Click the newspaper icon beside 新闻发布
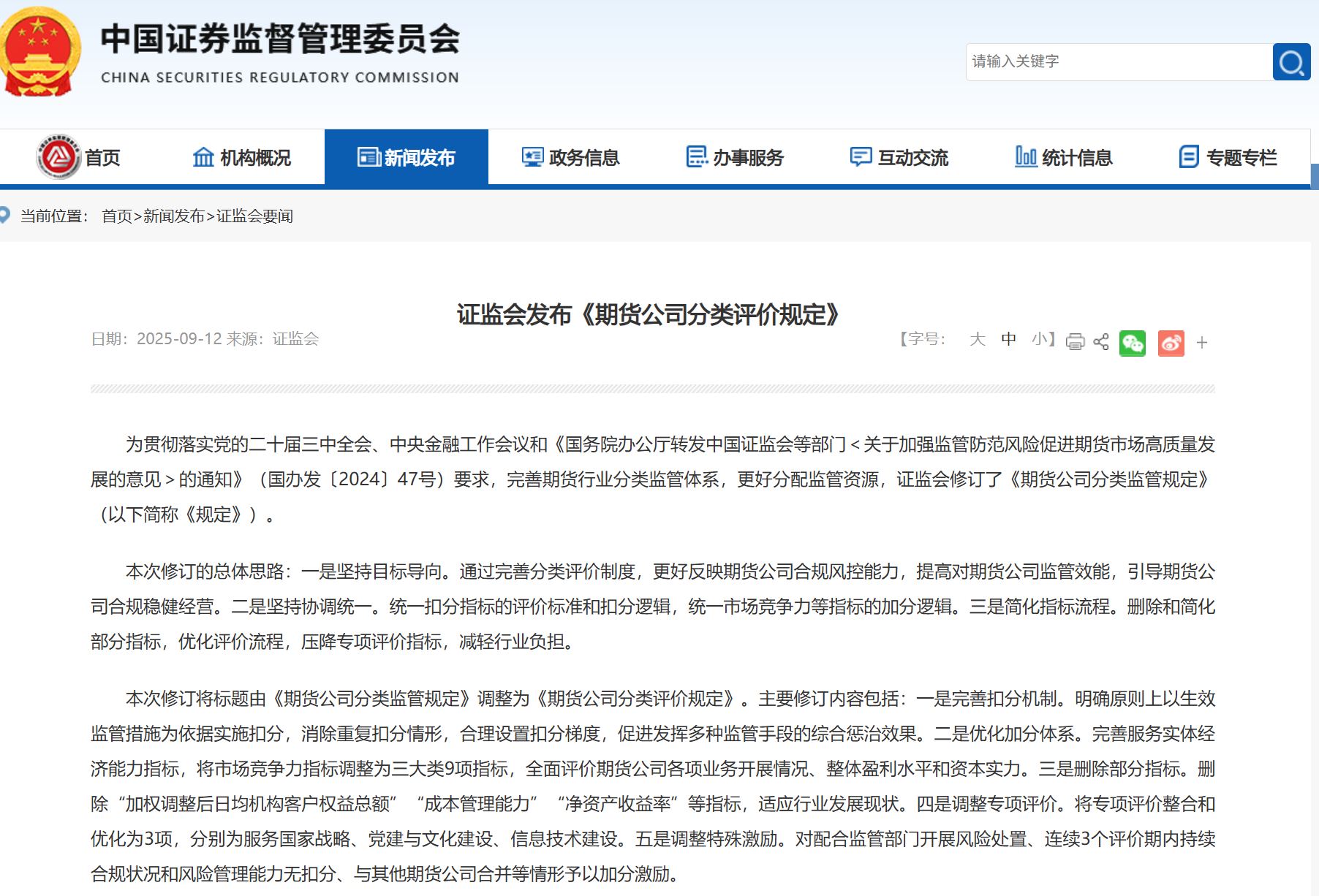The image size is (1319, 896). click(369, 157)
